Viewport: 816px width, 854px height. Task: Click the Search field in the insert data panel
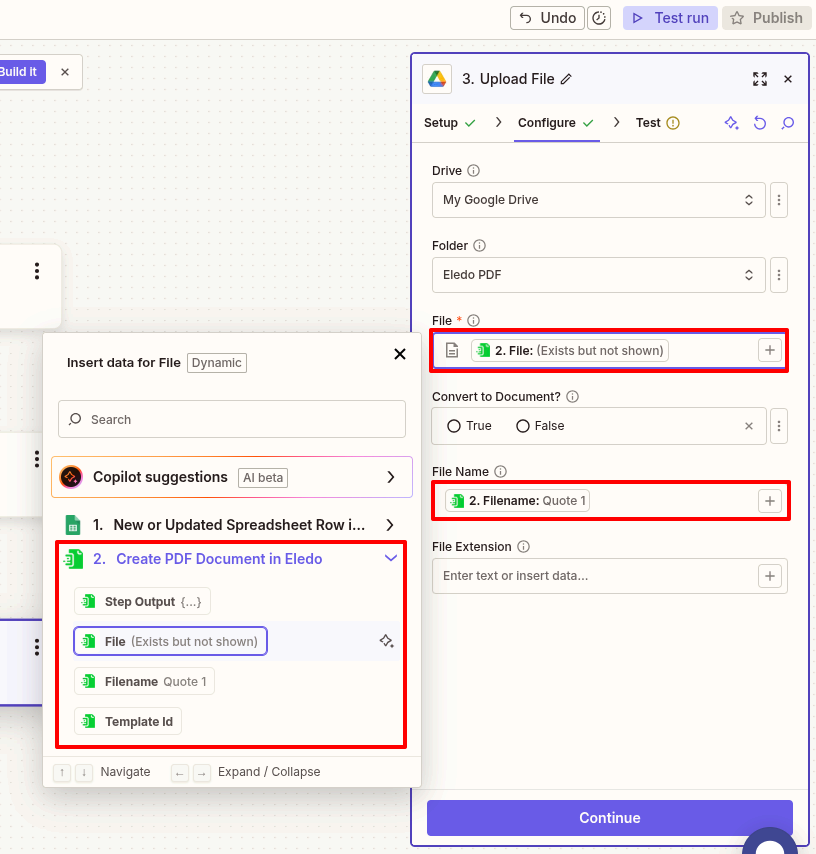231,419
